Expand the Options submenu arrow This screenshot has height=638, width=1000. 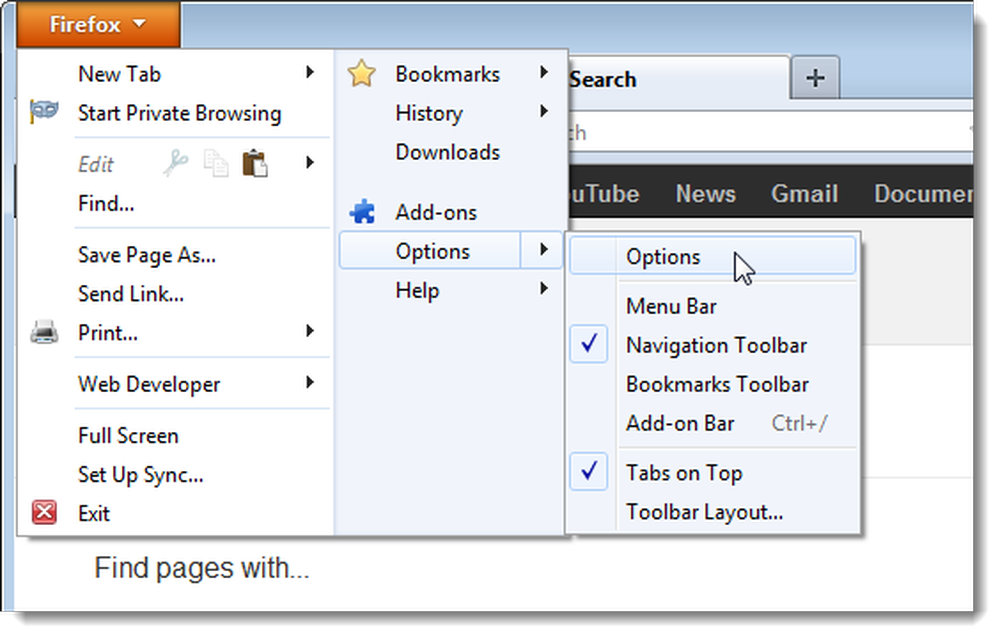tap(543, 249)
